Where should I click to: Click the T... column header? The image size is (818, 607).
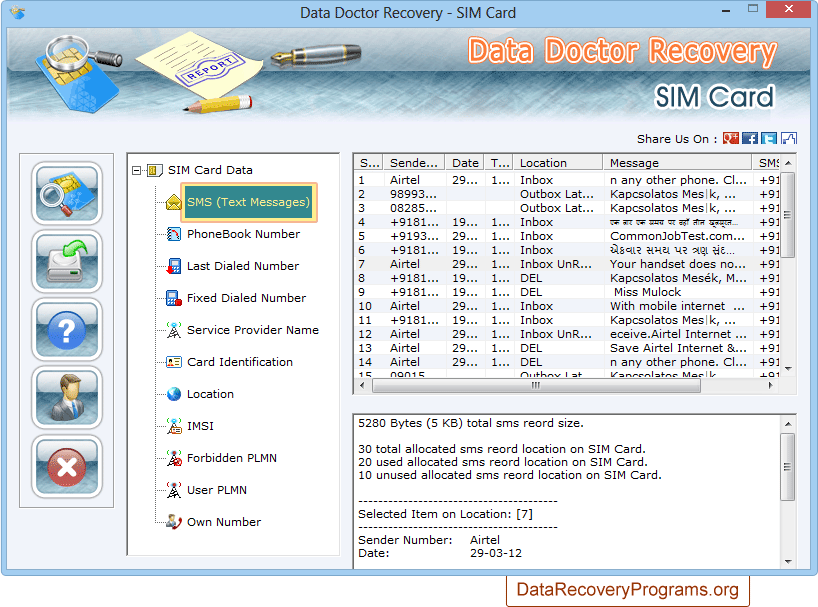(499, 163)
